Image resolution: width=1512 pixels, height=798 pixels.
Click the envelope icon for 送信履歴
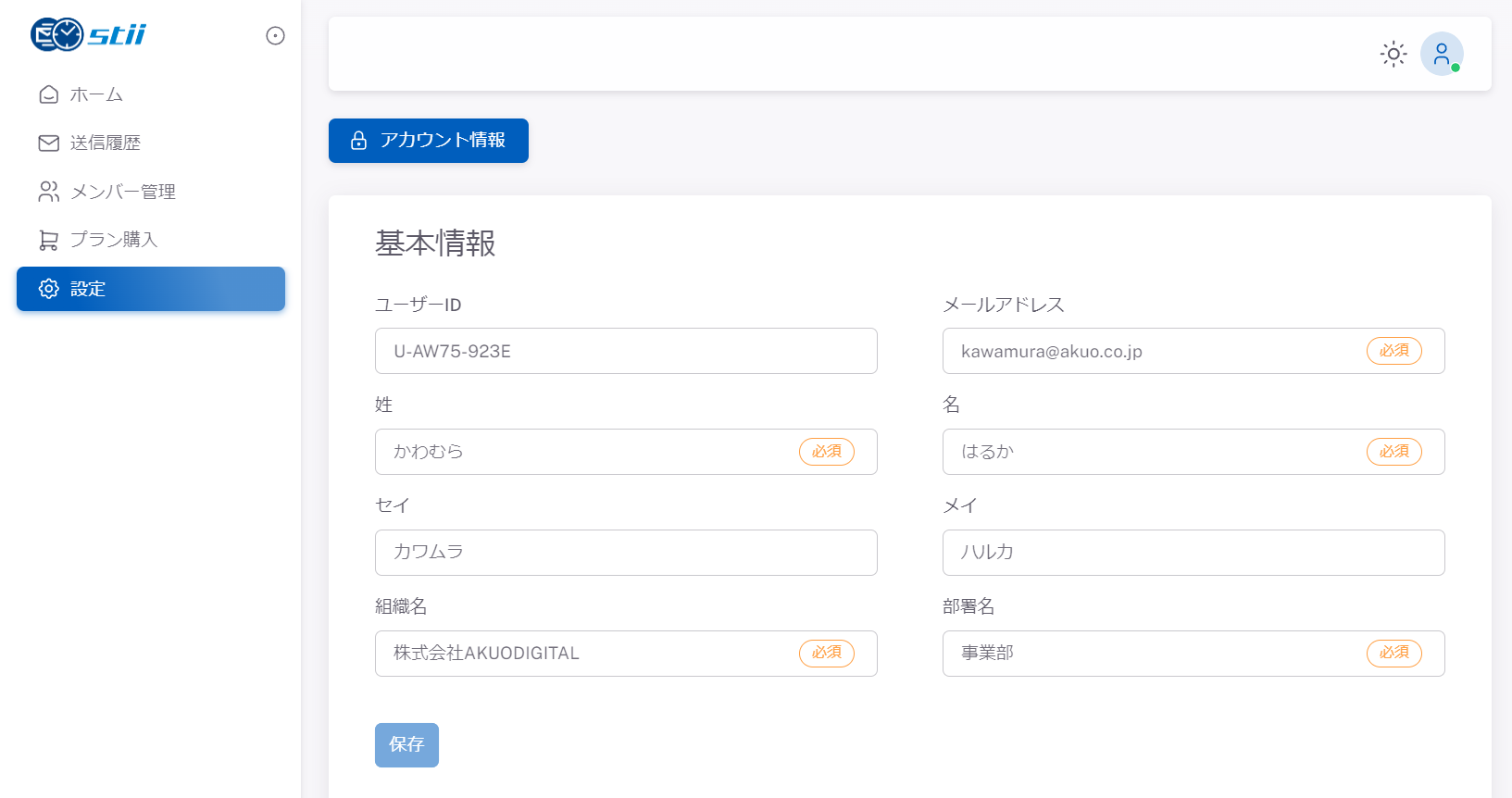point(49,143)
